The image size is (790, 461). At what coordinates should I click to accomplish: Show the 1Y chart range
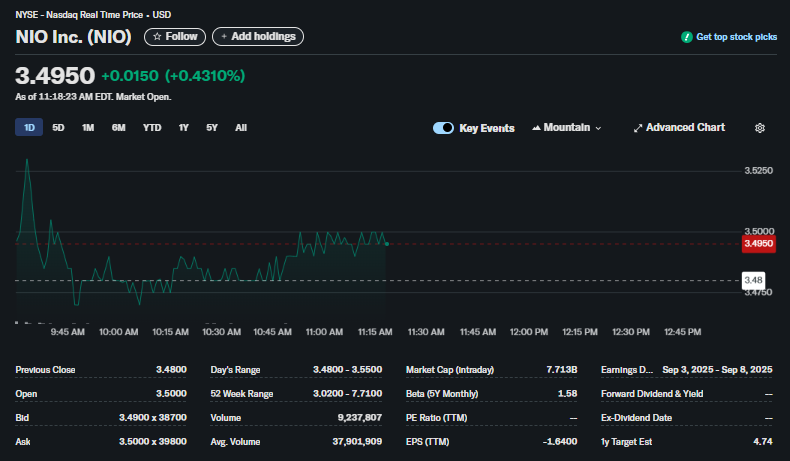(183, 127)
